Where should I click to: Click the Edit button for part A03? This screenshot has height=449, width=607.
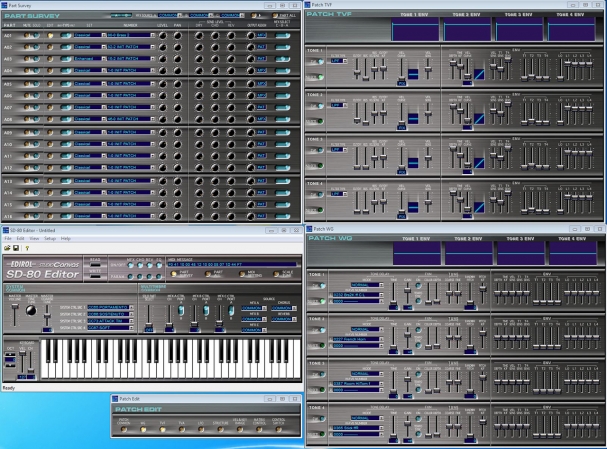[x=50, y=59]
